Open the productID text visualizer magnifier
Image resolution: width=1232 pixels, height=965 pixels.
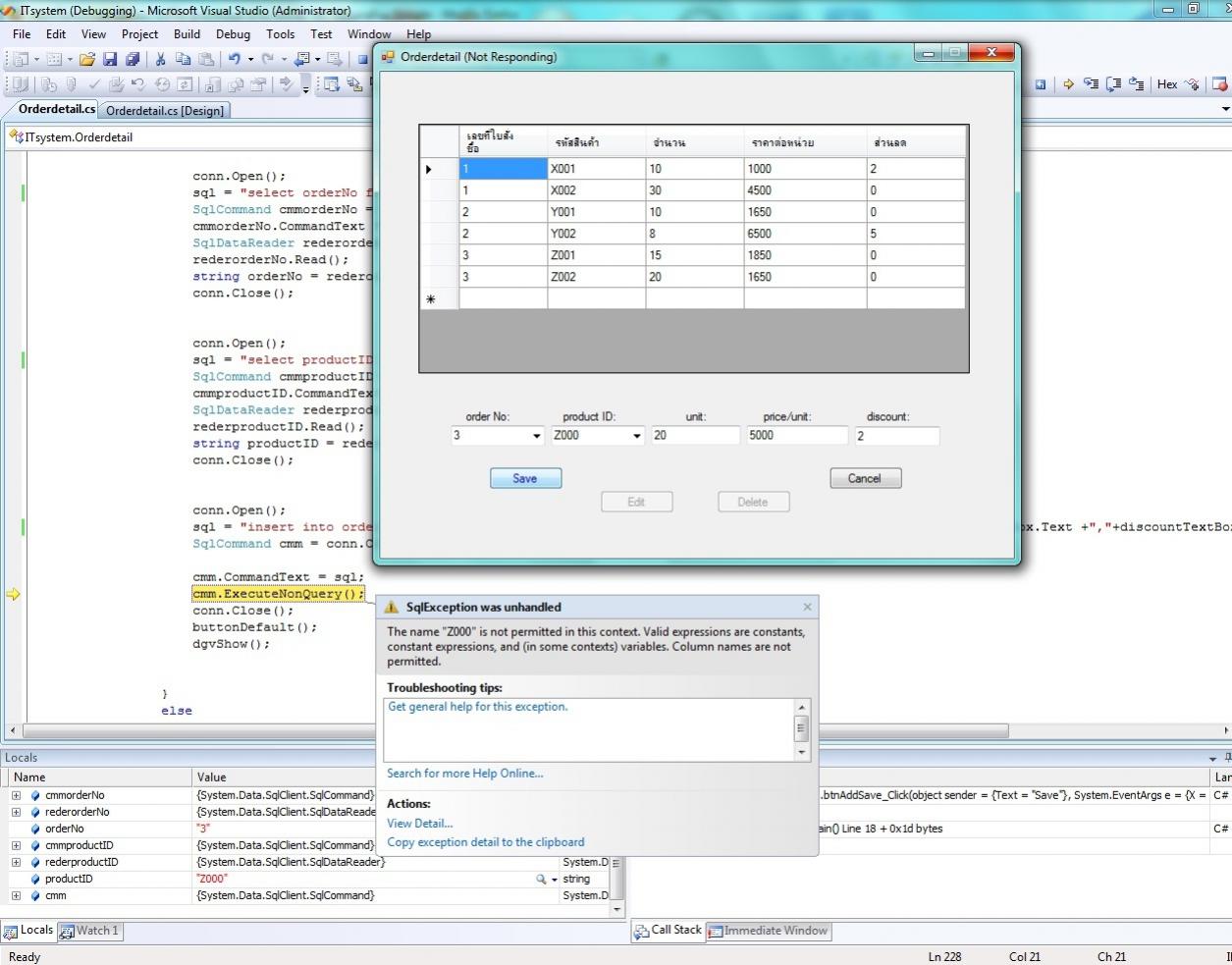coord(541,880)
